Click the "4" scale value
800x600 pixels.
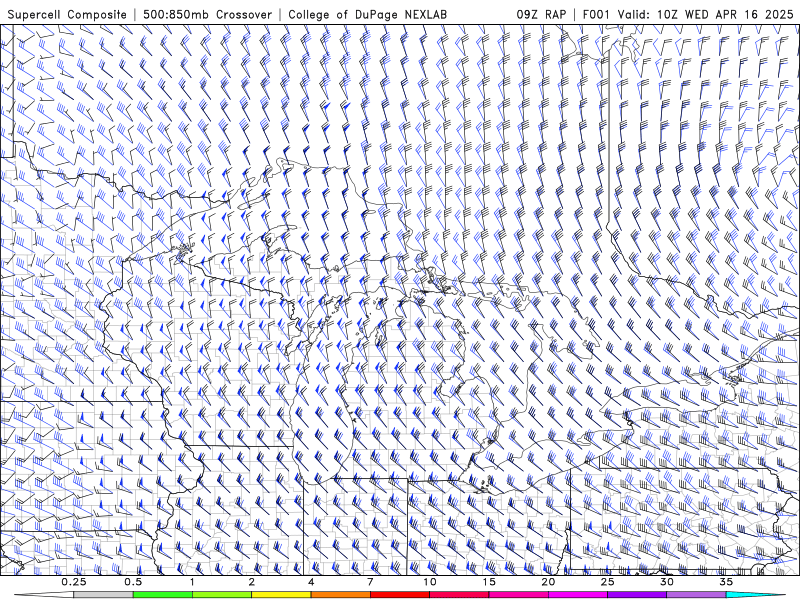[x=311, y=582]
